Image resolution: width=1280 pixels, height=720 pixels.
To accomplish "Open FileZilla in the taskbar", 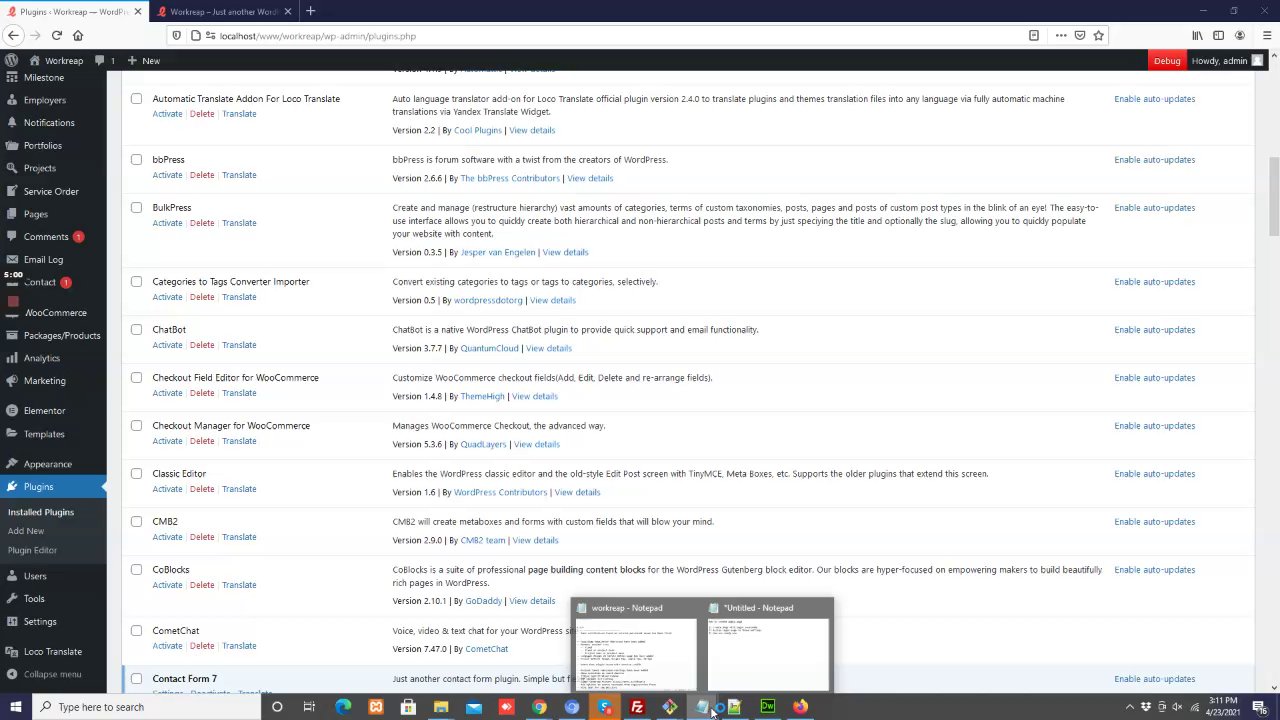I will pyautogui.click(x=637, y=707).
